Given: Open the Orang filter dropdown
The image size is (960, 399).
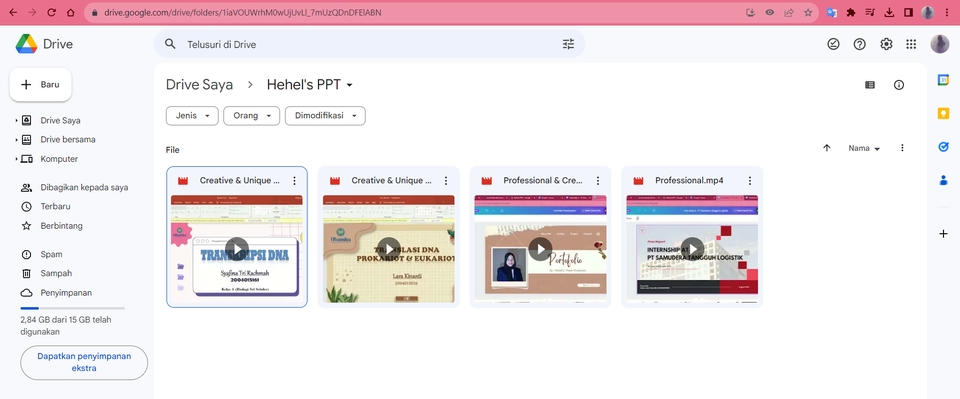Looking at the screenshot, I should click(x=252, y=116).
